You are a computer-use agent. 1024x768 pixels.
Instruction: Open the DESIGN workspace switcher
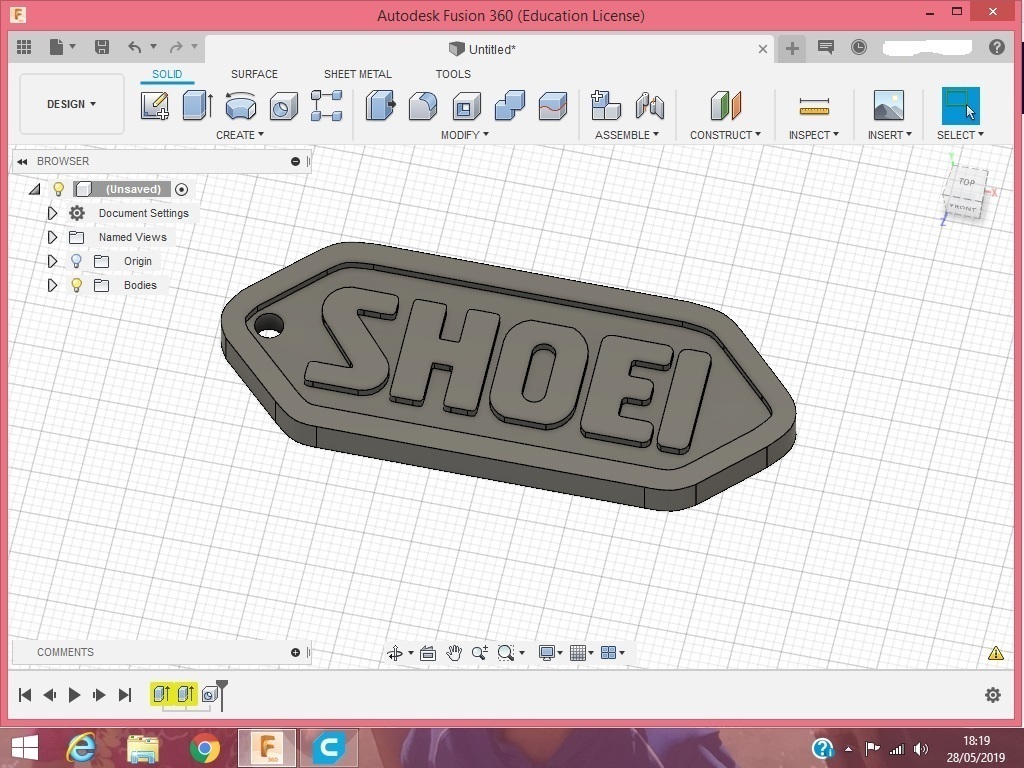(70, 103)
